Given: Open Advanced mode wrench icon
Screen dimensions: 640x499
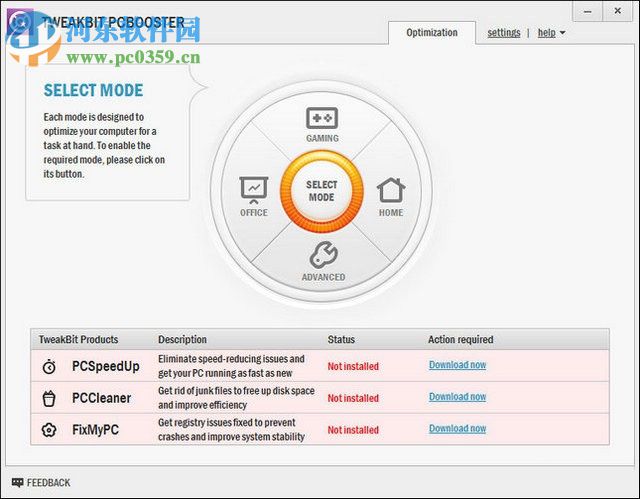Looking at the screenshot, I should tap(323, 255).
